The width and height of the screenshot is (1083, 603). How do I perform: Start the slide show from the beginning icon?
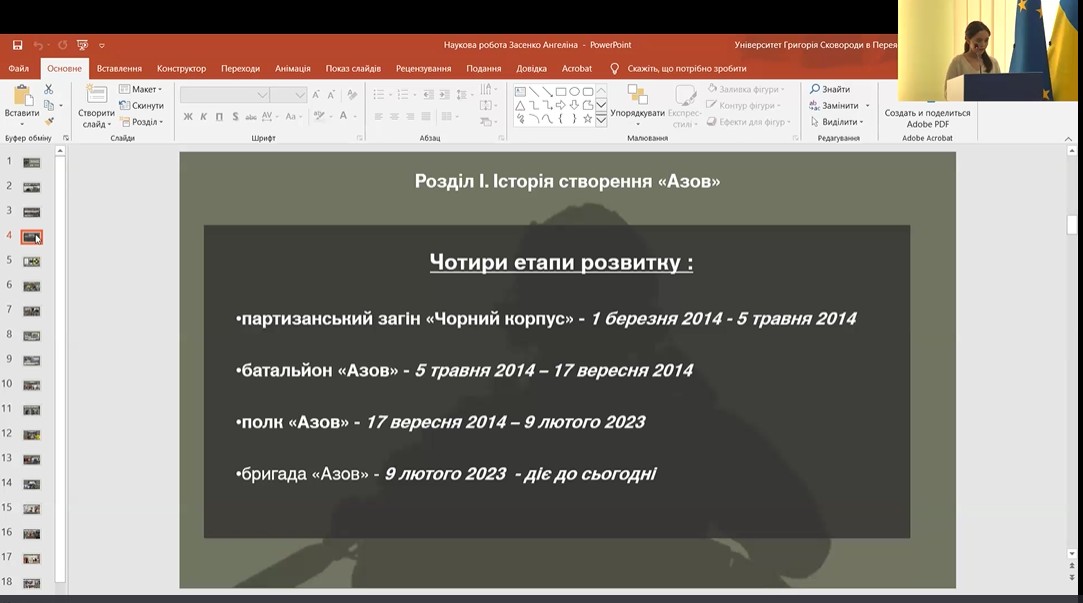tap(83, 45)
